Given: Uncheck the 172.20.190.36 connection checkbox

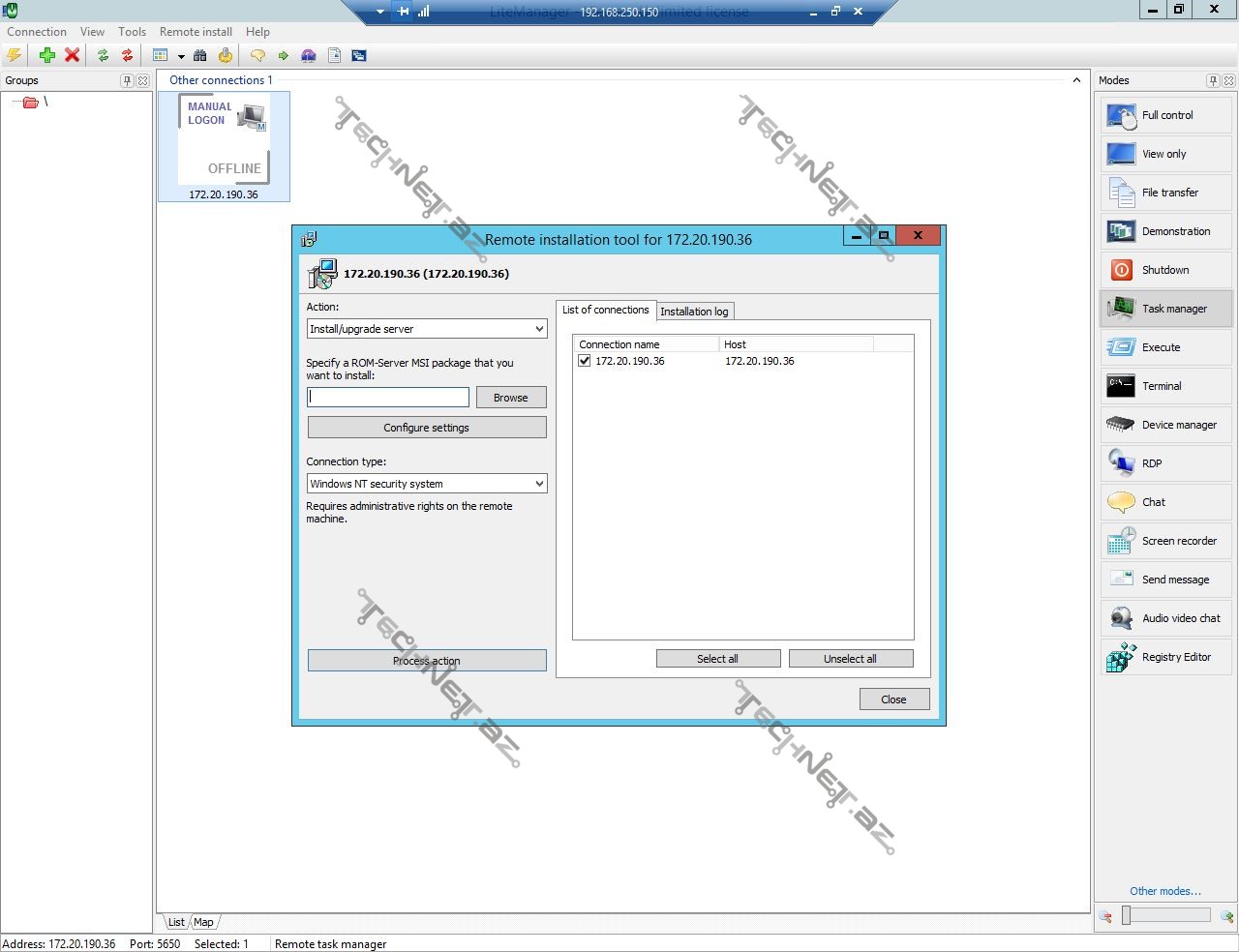Looking at the screenshot, I should [x=585, y=361].
